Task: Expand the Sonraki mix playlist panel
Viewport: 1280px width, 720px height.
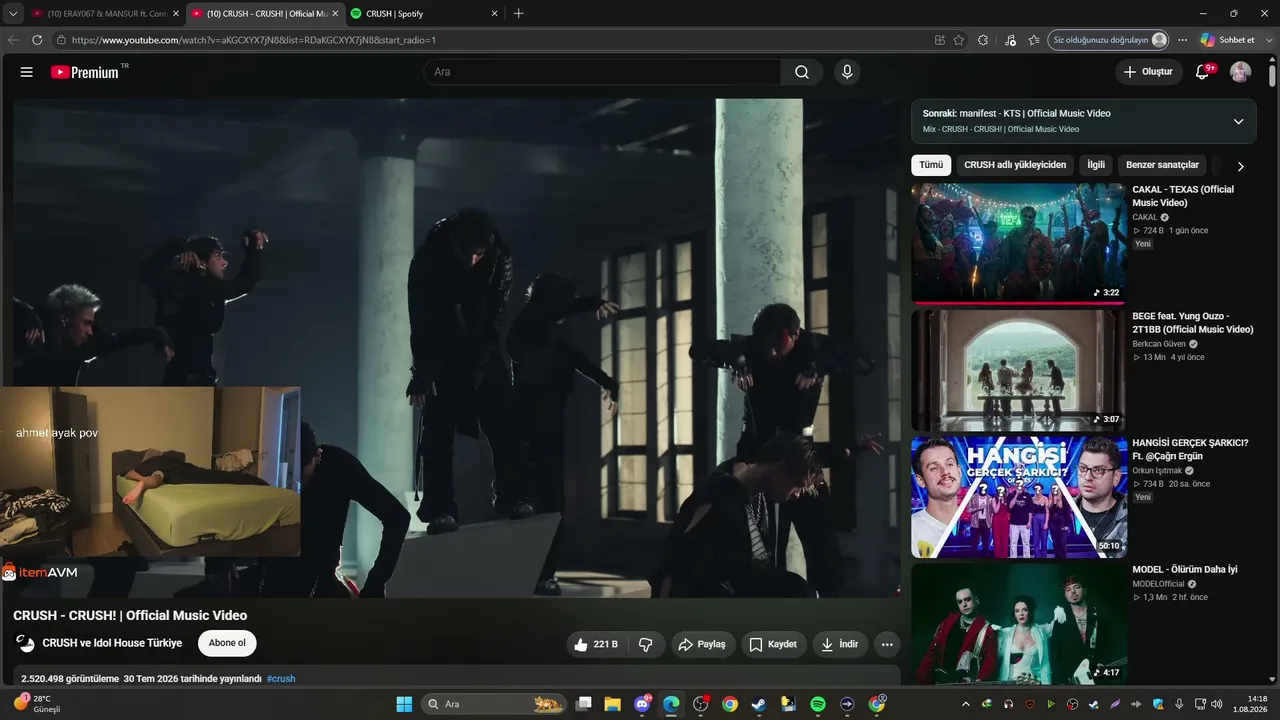Action: click(1238, 121)
